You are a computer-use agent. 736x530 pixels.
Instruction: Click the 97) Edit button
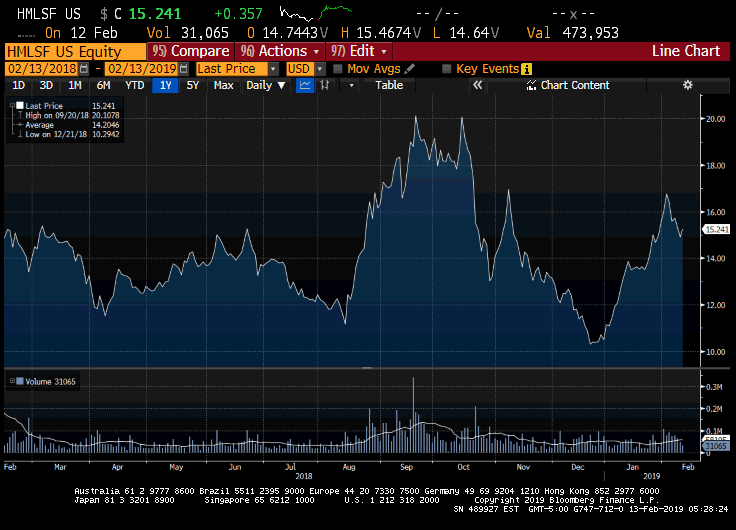pyautogui.click(x=359, y=51)
